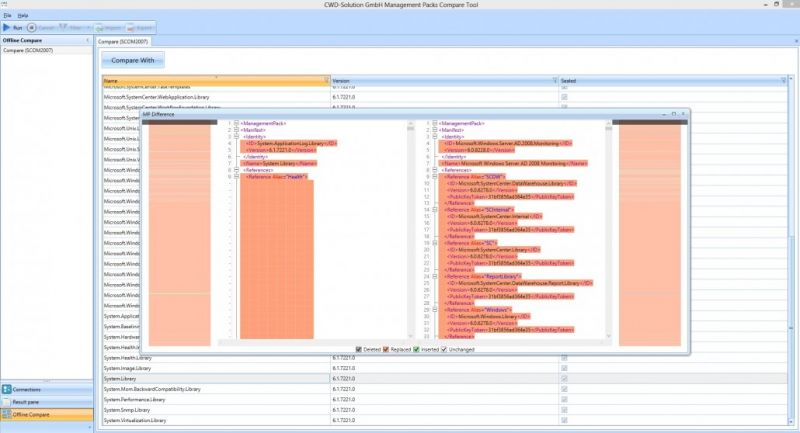The height and width of the screenshot is (433, 800).
Task: Toggle Sealed checkbox for System.Snmp.Library row
Action: [x=564, y=410]
